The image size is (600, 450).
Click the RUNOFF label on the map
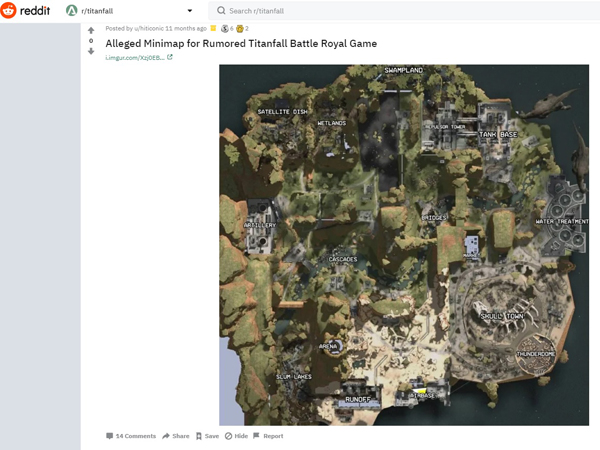click(358, 399)
